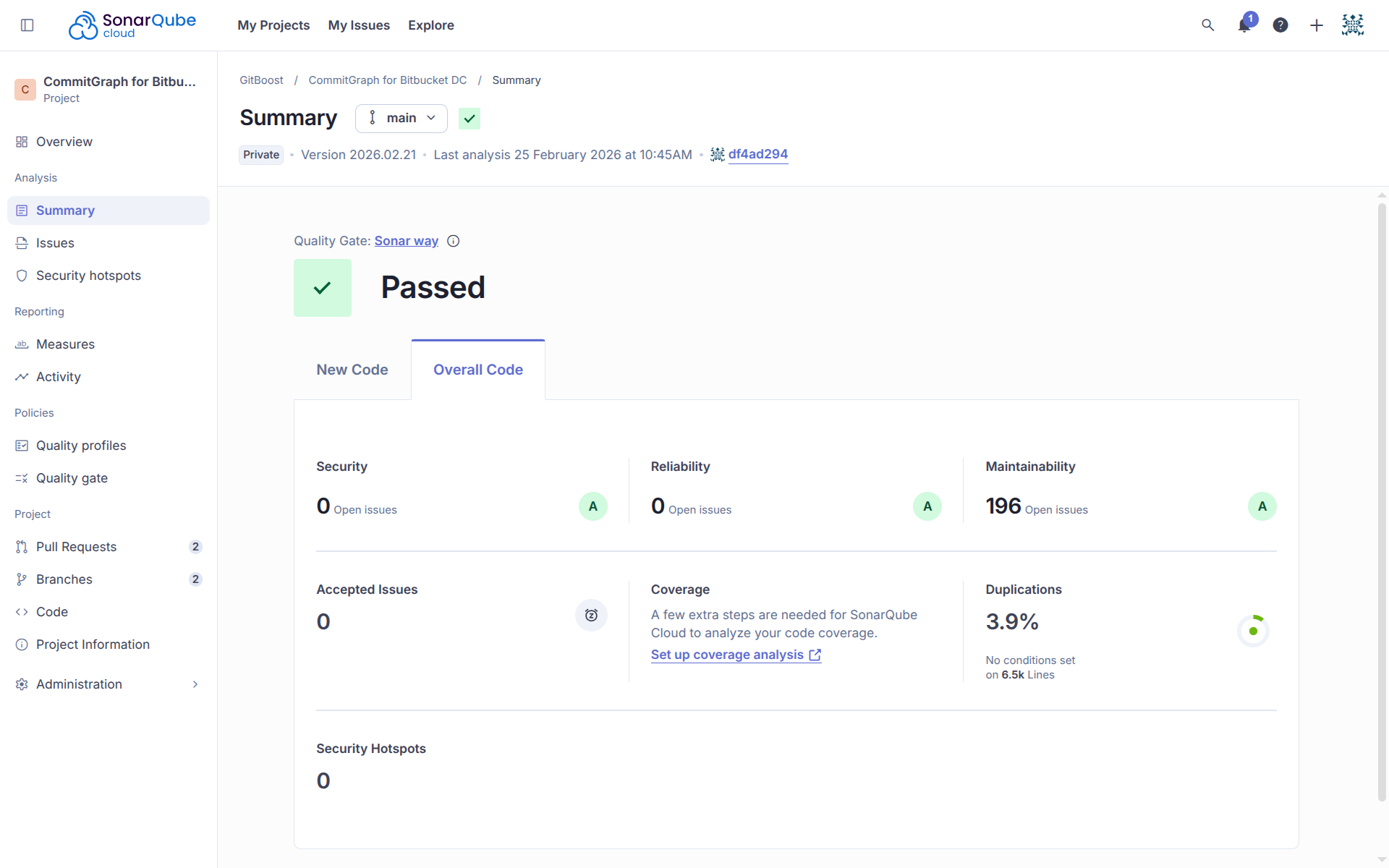Open the main branch dropdown
Viewport: 1389px width, 868px height.
pos(402,118)
